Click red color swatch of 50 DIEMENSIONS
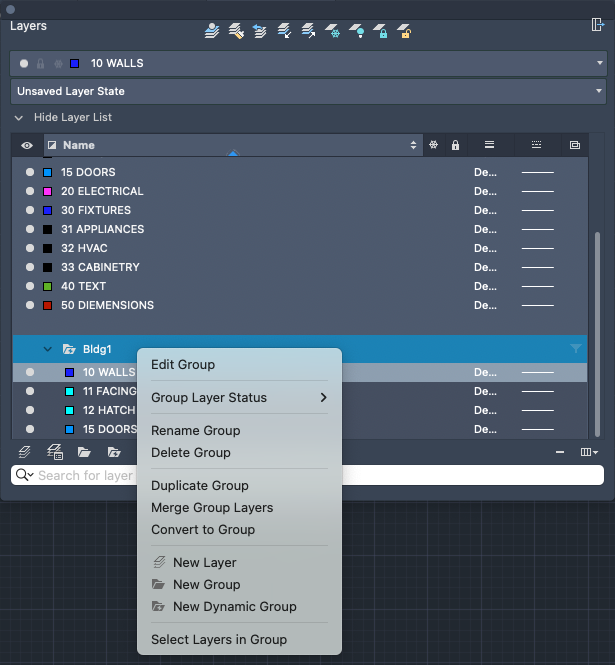Screen dimensions: 615x665 48,305
